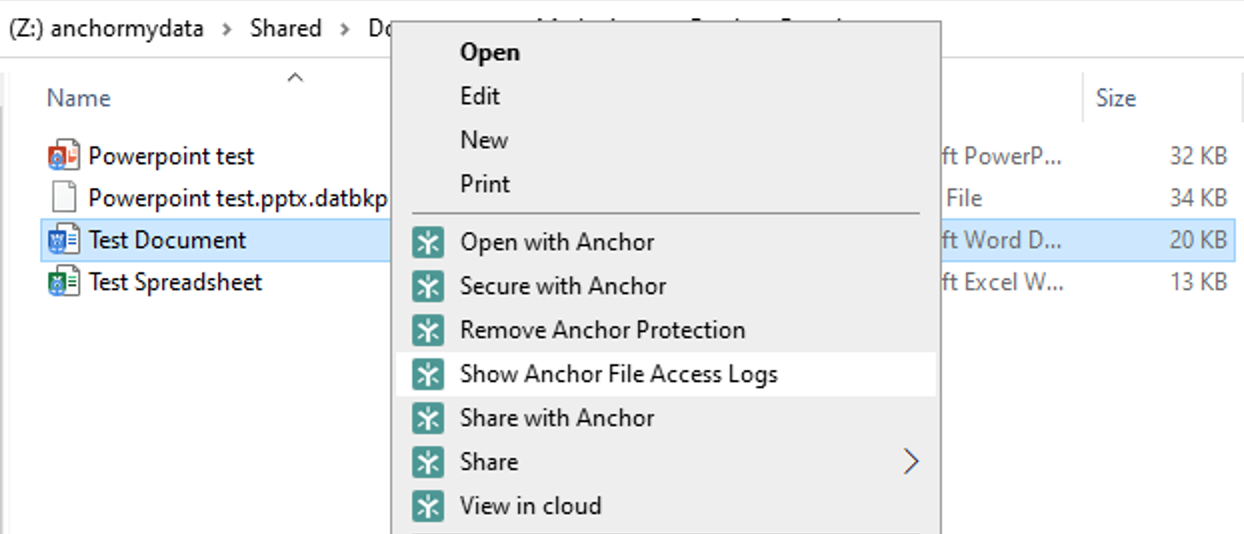
Task: Click the blank file icon for Powerpoint test.pptx.datbkp
Action: (x=63, y=198)
